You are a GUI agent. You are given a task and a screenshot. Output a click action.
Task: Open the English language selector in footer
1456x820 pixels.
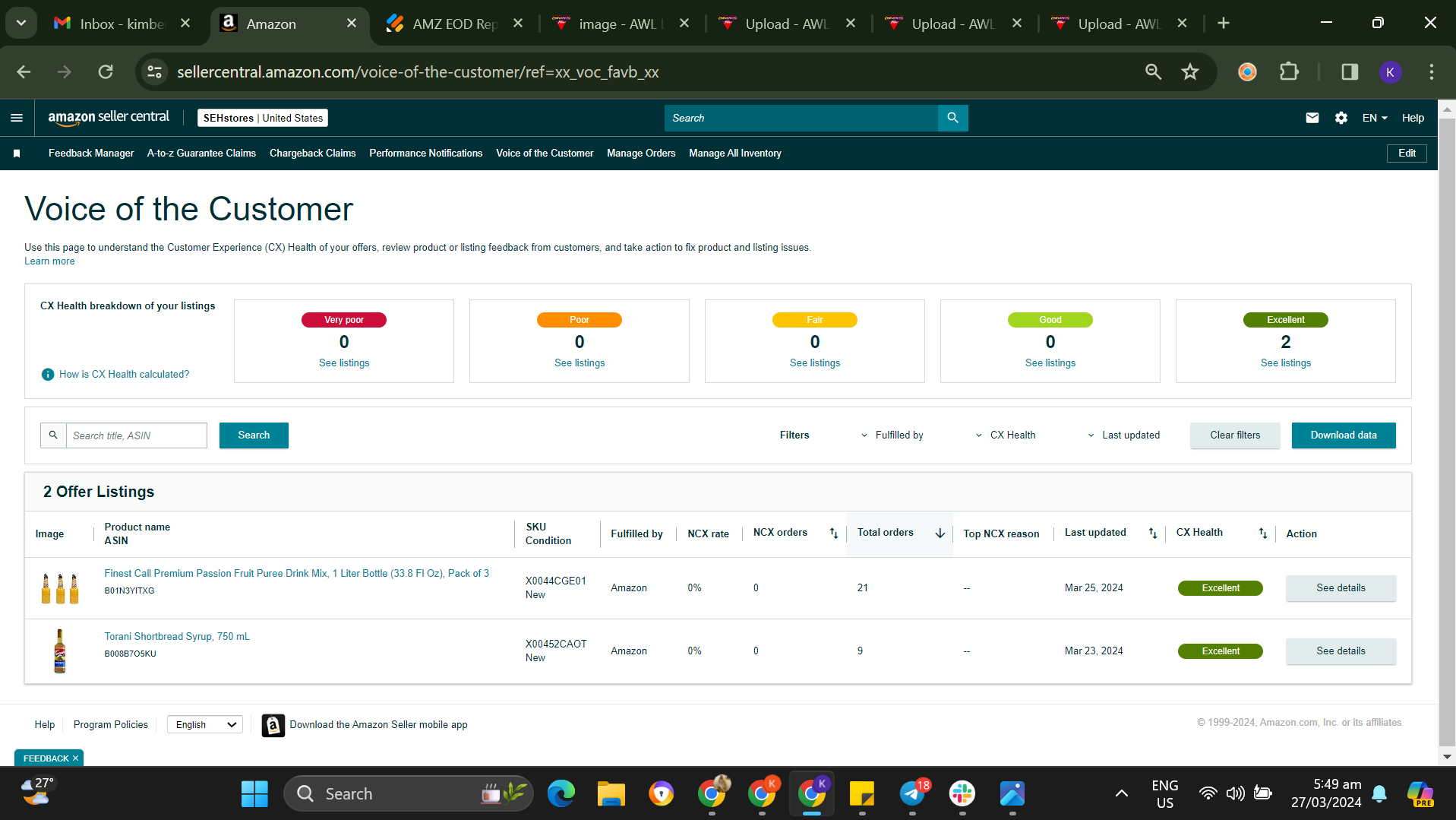pyautogui.click(x=205, y=725)
